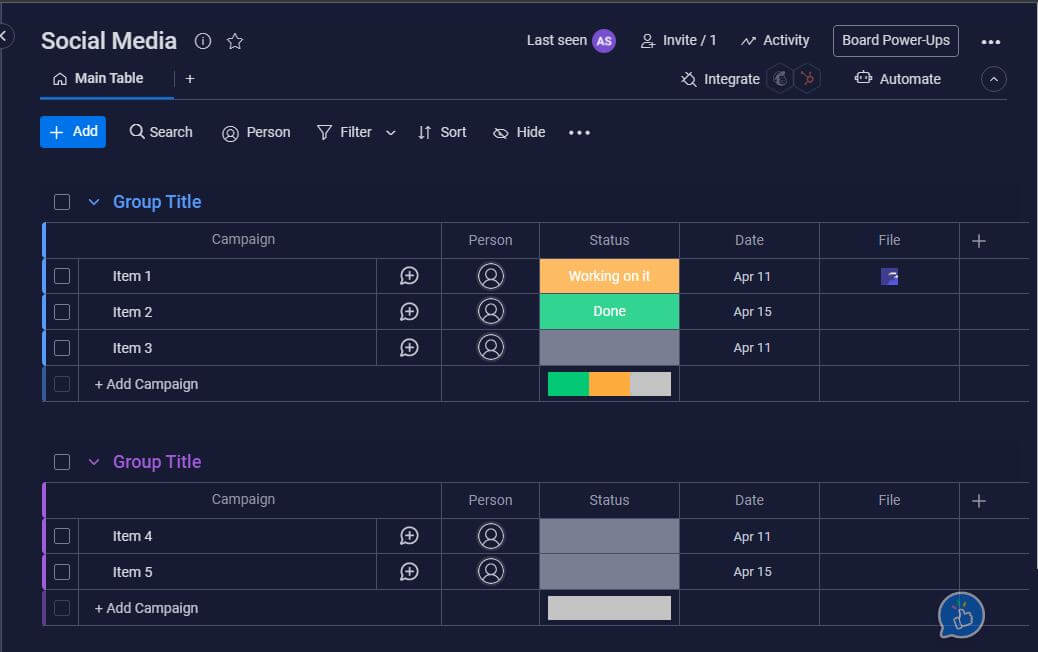Open the floating help hand icon
The width and height of the screenshot is (1038, 652).
(x=961, y=615)
